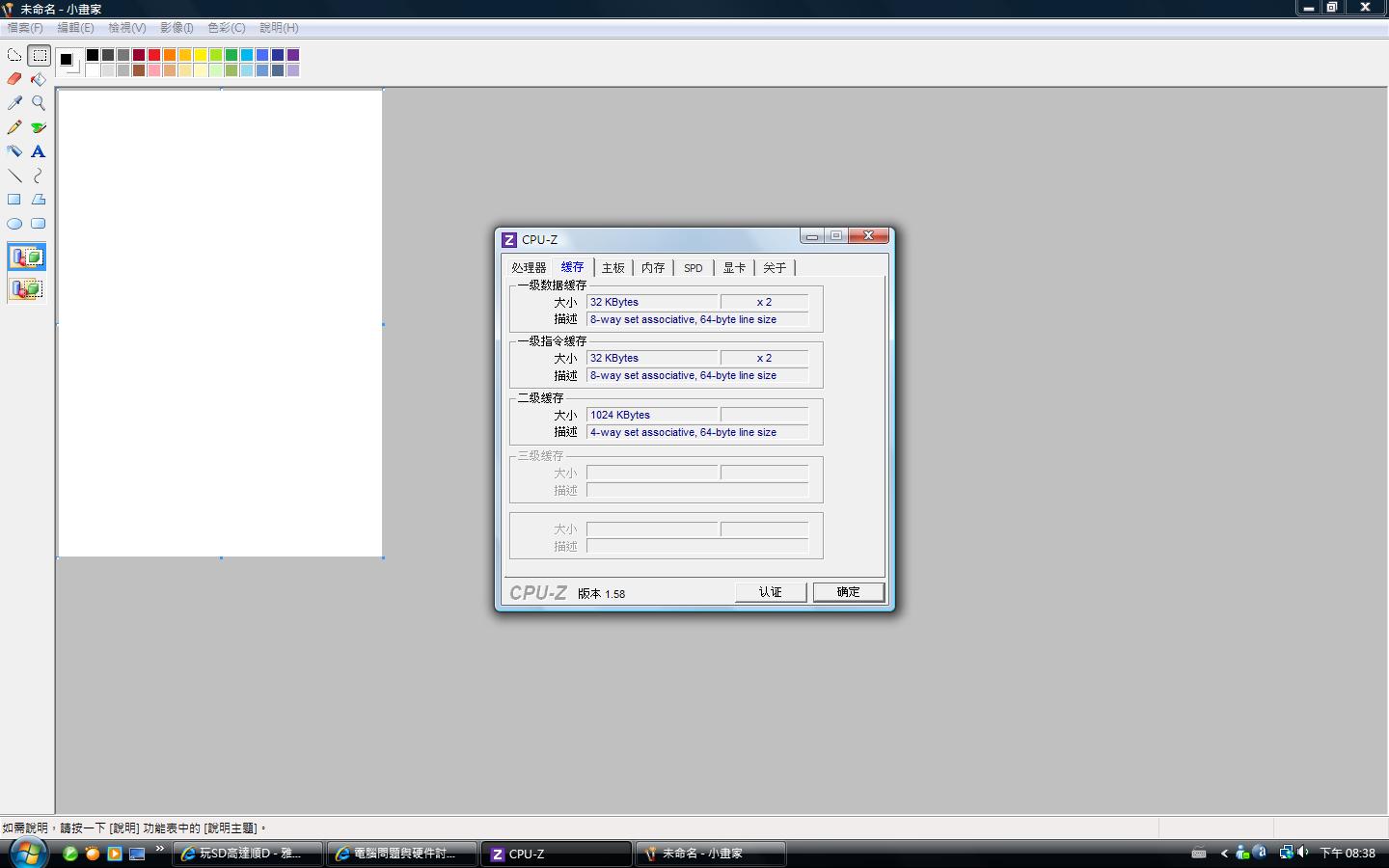Open the 檔案(F) menu in Paint
Screen dimensions: 1389x868
(25, 28)
